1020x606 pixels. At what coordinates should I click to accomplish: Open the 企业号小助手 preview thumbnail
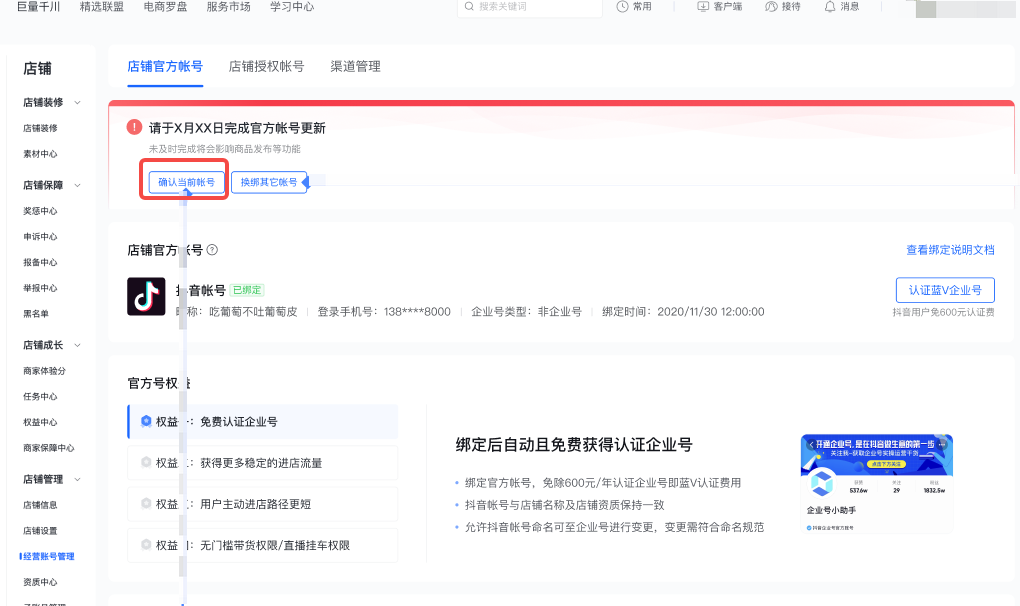tap(876, 483)
